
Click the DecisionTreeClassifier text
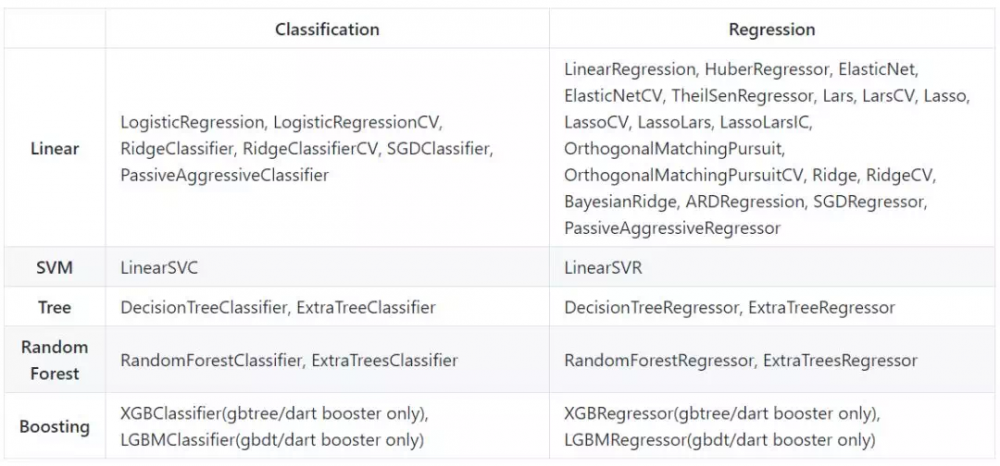click(x=204, y=307)
